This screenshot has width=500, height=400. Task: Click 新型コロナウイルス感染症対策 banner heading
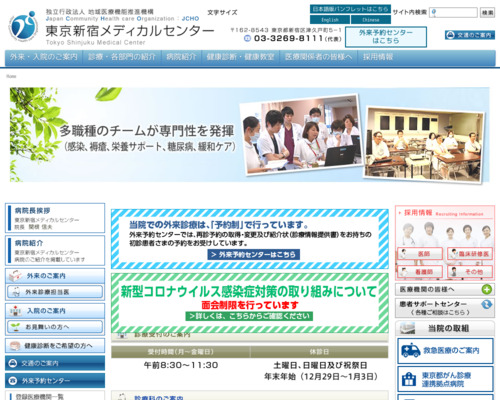tap(249, 291)
